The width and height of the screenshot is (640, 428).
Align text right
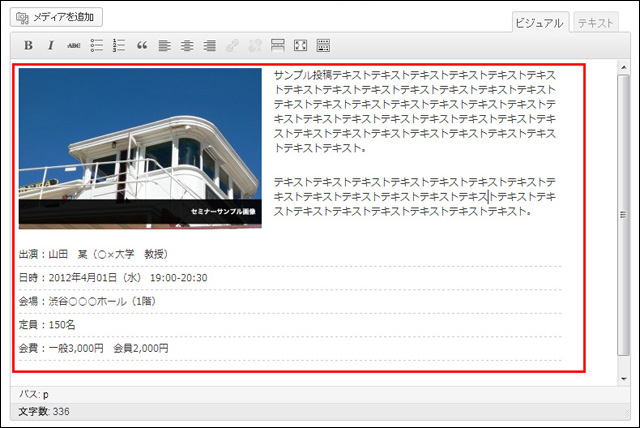pyautogui.click(x=210, y=46)
